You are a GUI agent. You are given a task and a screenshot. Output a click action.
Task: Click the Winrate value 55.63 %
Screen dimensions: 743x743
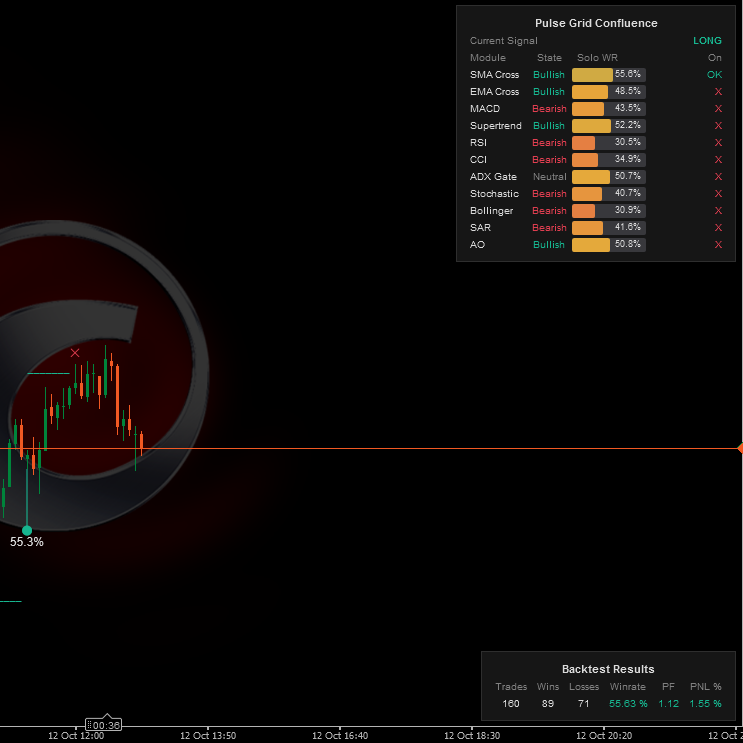point(628,704)
